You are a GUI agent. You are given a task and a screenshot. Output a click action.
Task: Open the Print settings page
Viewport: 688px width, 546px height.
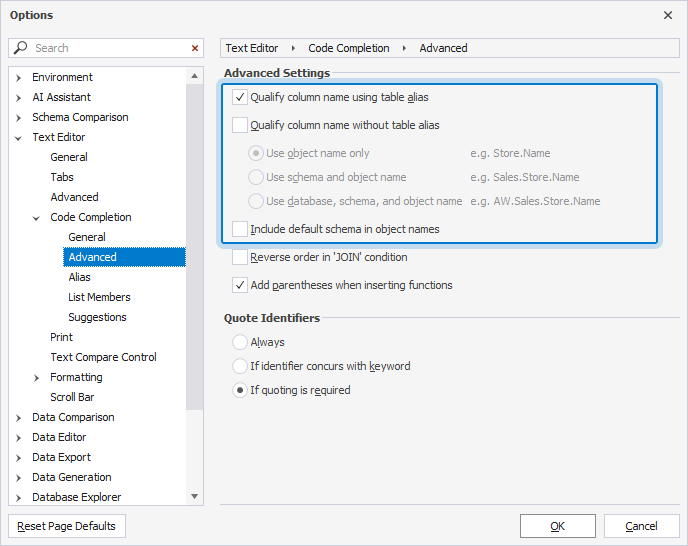(61, 337)
